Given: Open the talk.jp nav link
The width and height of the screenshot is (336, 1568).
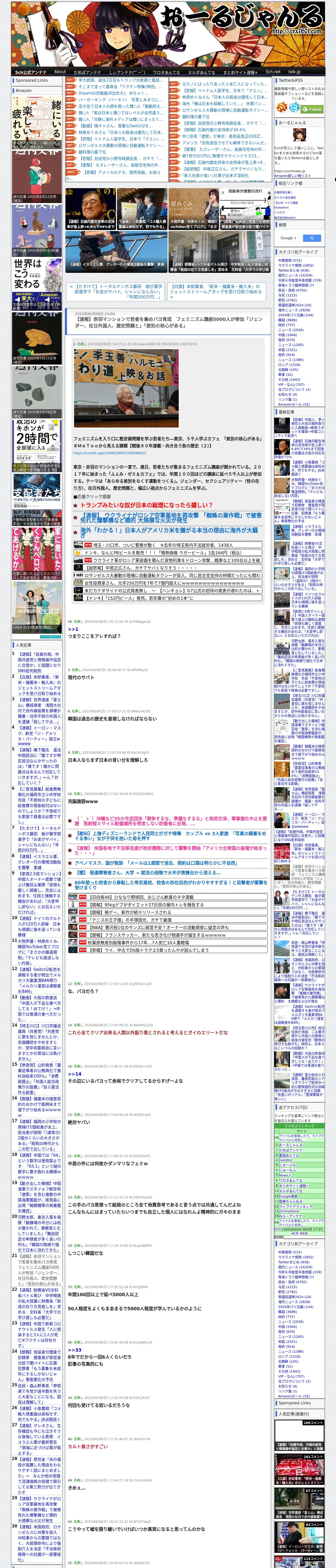Looking at the screenshot, I should tap(295, 72).
